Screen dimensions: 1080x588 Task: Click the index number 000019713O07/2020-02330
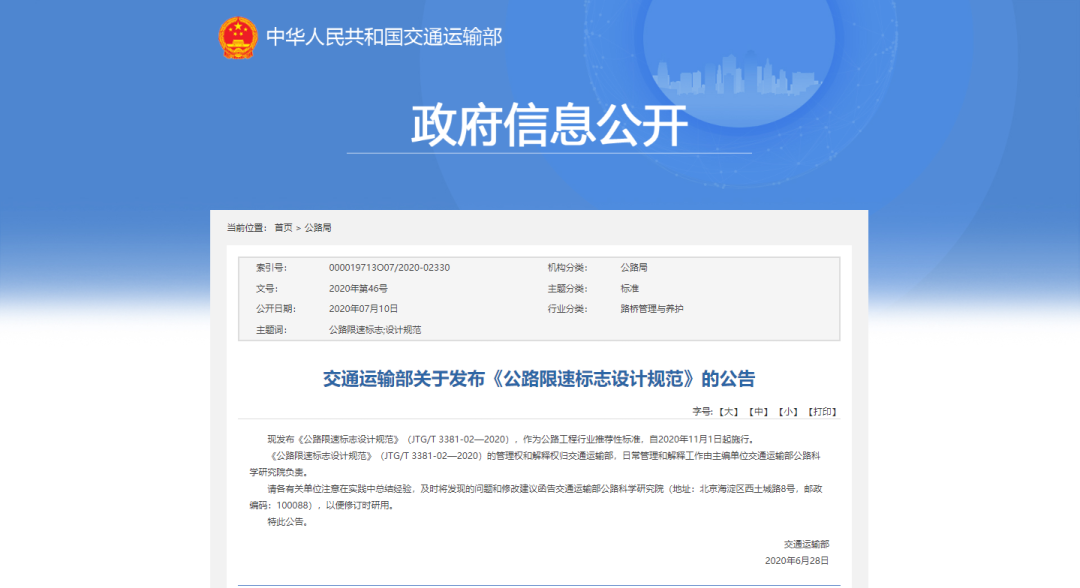click(x=389, y=268)
